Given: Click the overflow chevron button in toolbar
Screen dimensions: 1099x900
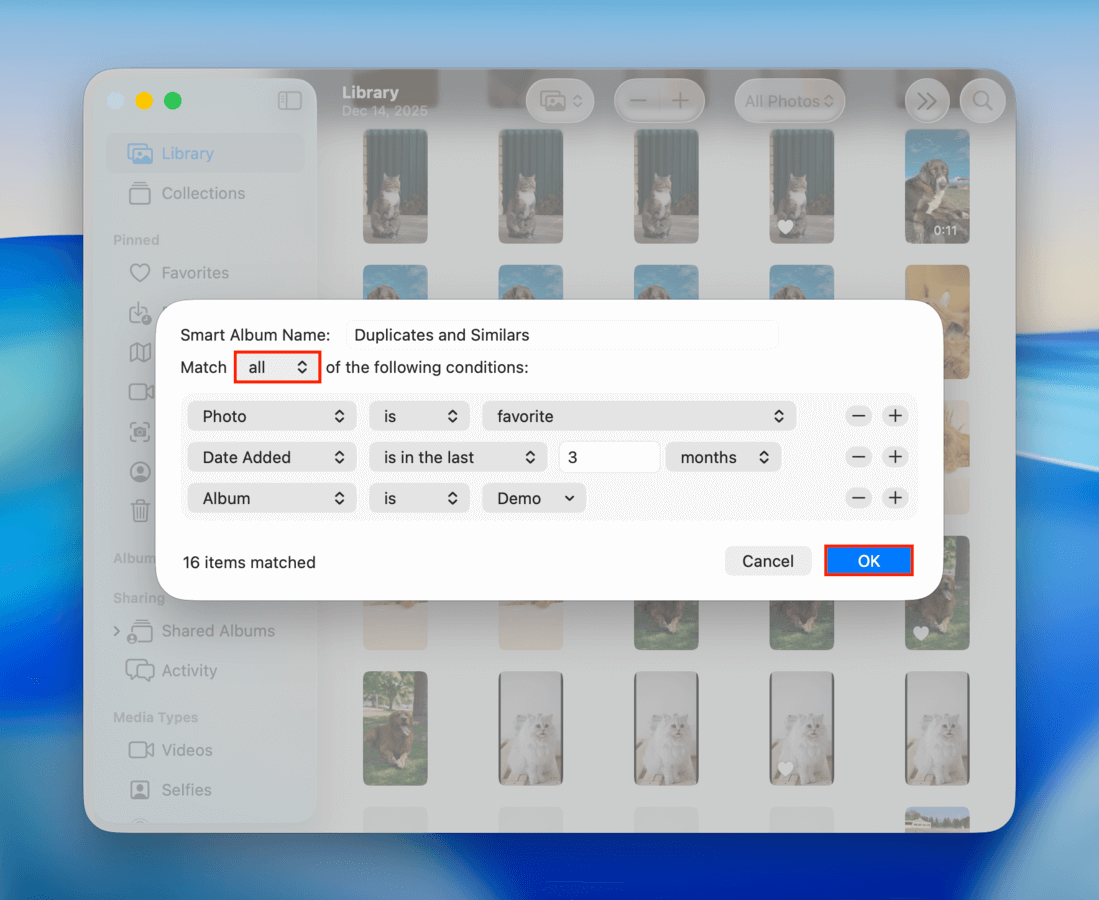Looking at the screenshot, I should (x=926, y=100).
